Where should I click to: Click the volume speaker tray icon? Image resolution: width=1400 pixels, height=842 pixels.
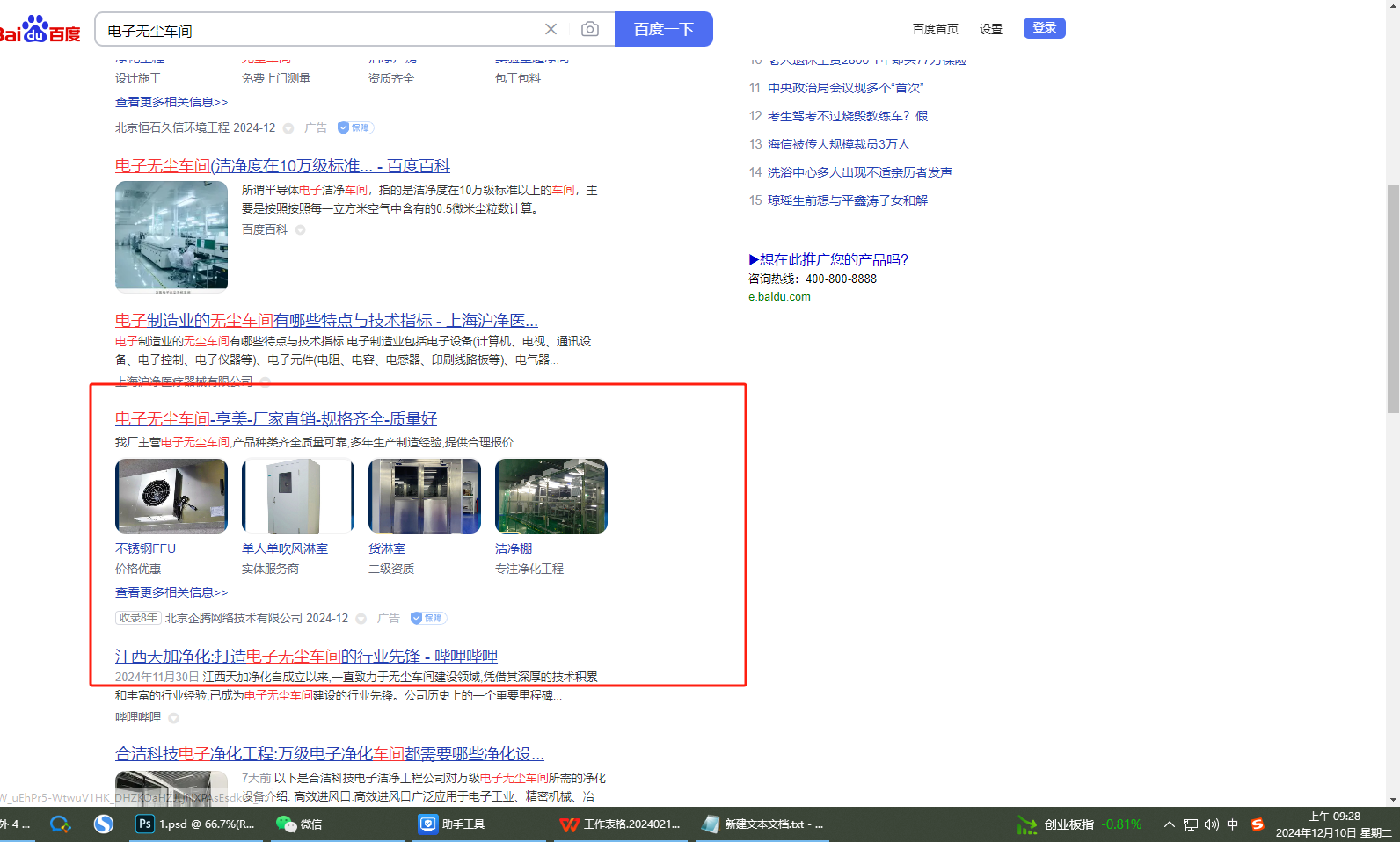(x=1212, y=824)
